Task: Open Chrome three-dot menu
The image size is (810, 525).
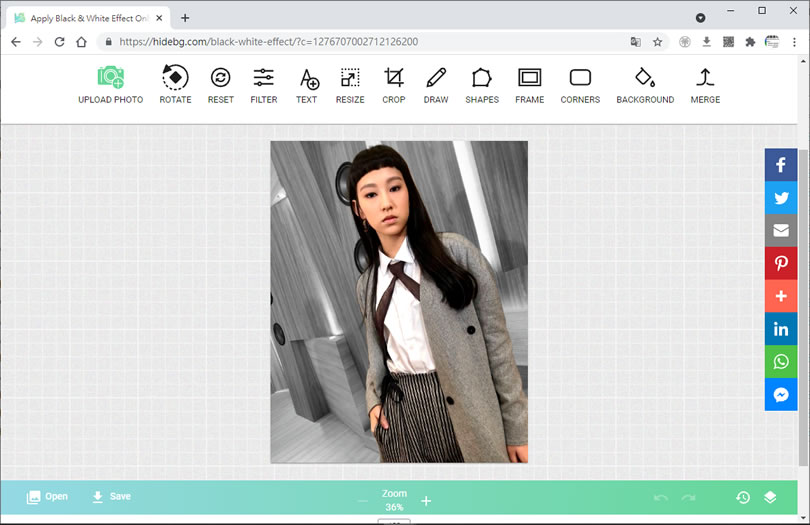Action: tap(794, 42)
